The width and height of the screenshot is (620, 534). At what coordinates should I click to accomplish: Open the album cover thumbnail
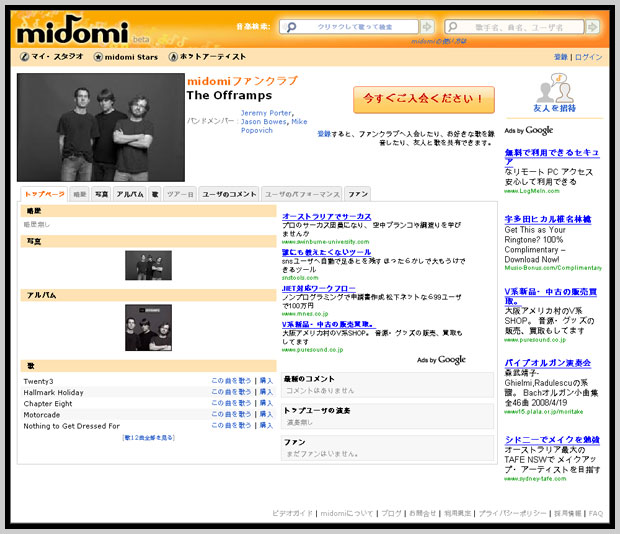[x=148, y=327]
